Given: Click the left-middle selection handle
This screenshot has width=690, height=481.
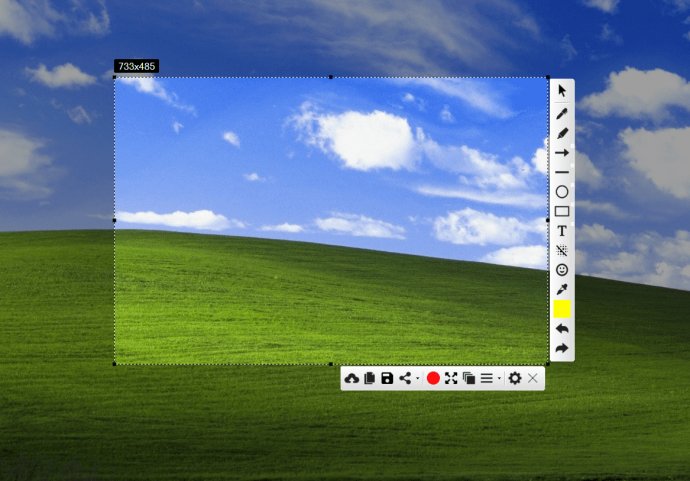Looking at the screenshot, I should pyautogui.click(x=115, y=220).
